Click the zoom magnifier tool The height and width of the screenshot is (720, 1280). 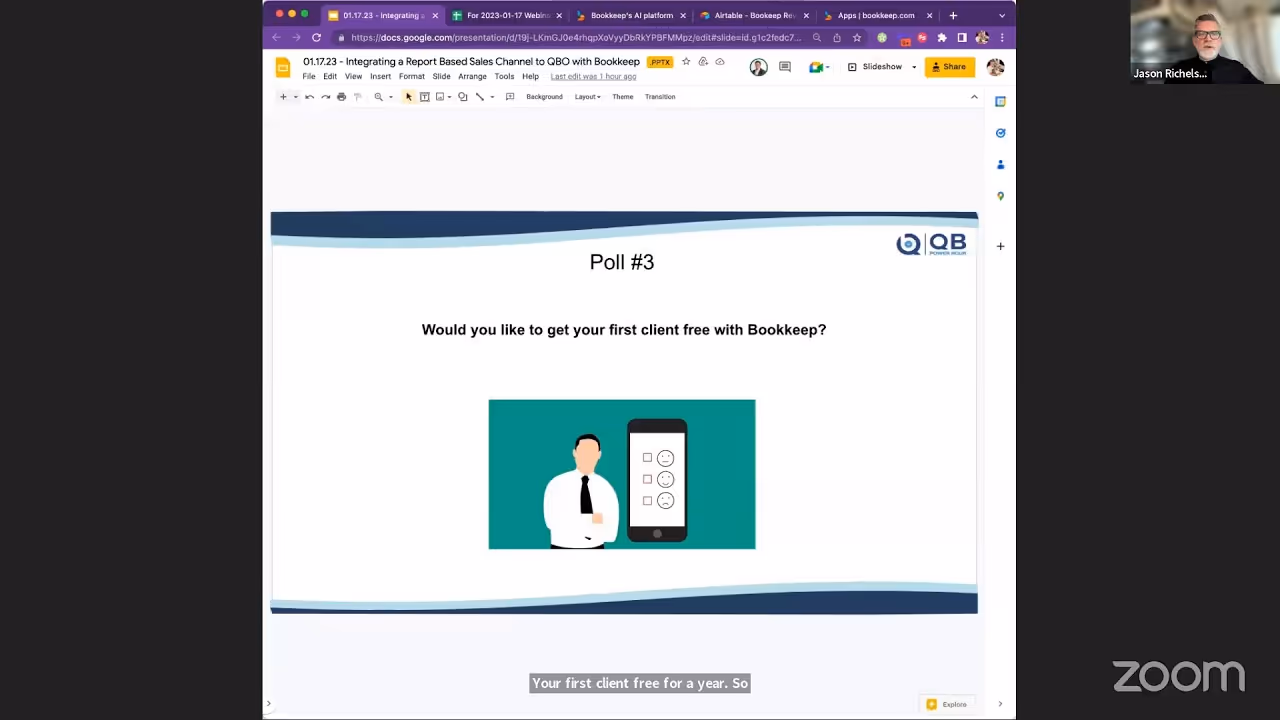pyautogui.click(x=378, y=97)
